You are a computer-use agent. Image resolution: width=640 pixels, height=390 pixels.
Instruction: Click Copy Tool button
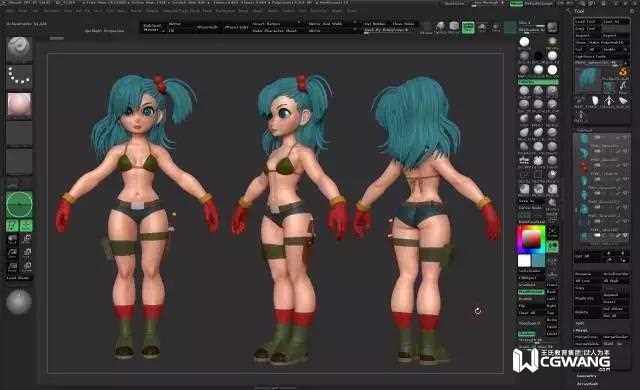click(x=587, y=29)
